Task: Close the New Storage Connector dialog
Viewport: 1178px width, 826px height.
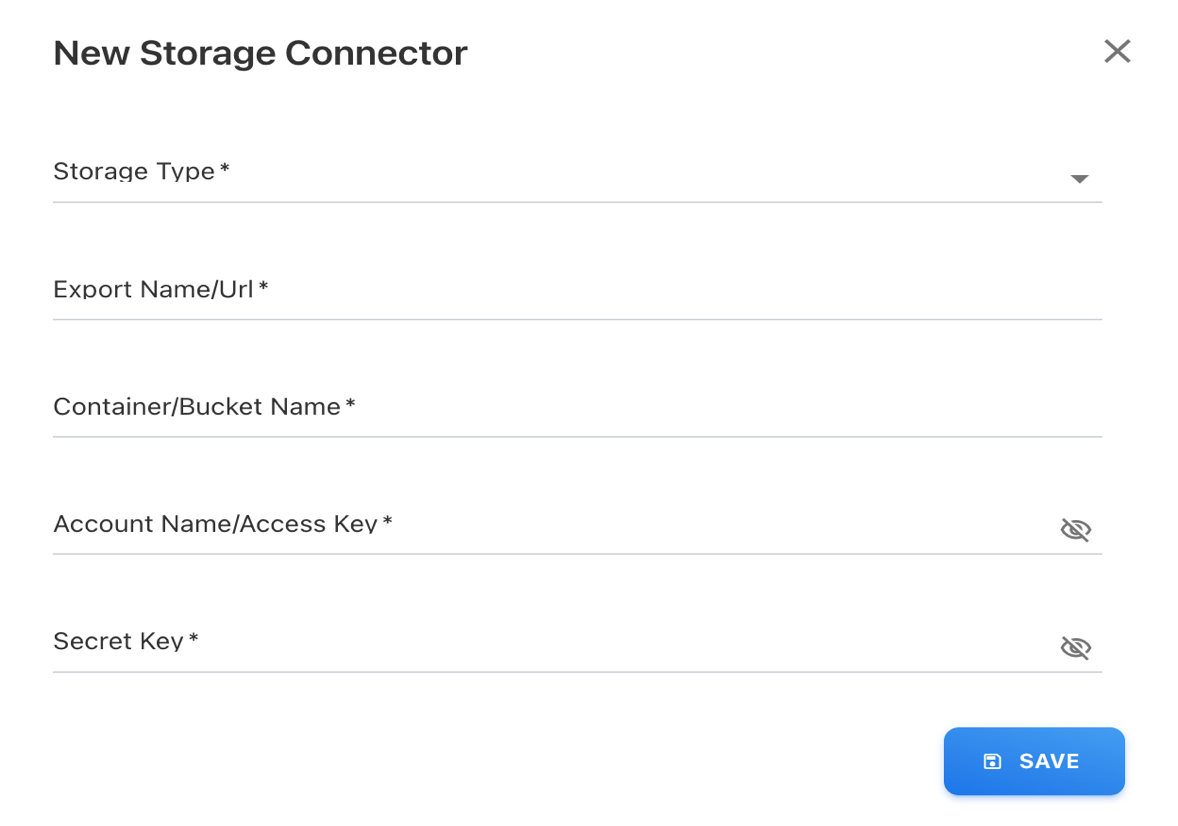Action: tap(1117, 52)
